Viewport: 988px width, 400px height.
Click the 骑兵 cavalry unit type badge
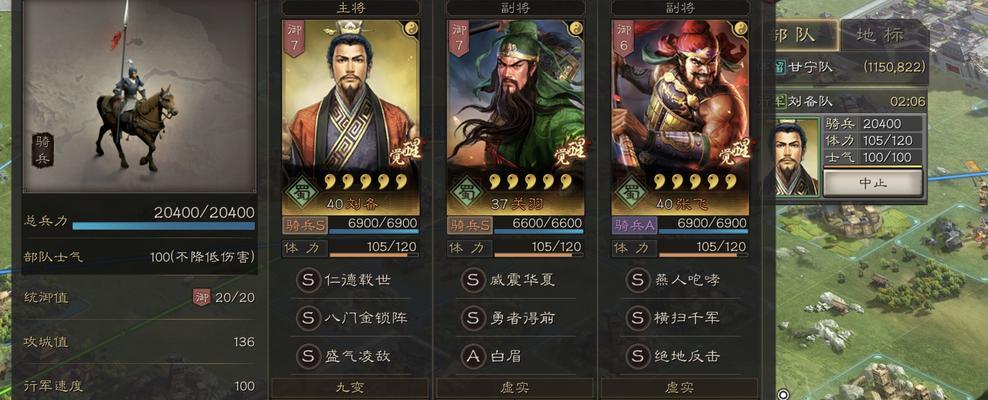(43, 150)
